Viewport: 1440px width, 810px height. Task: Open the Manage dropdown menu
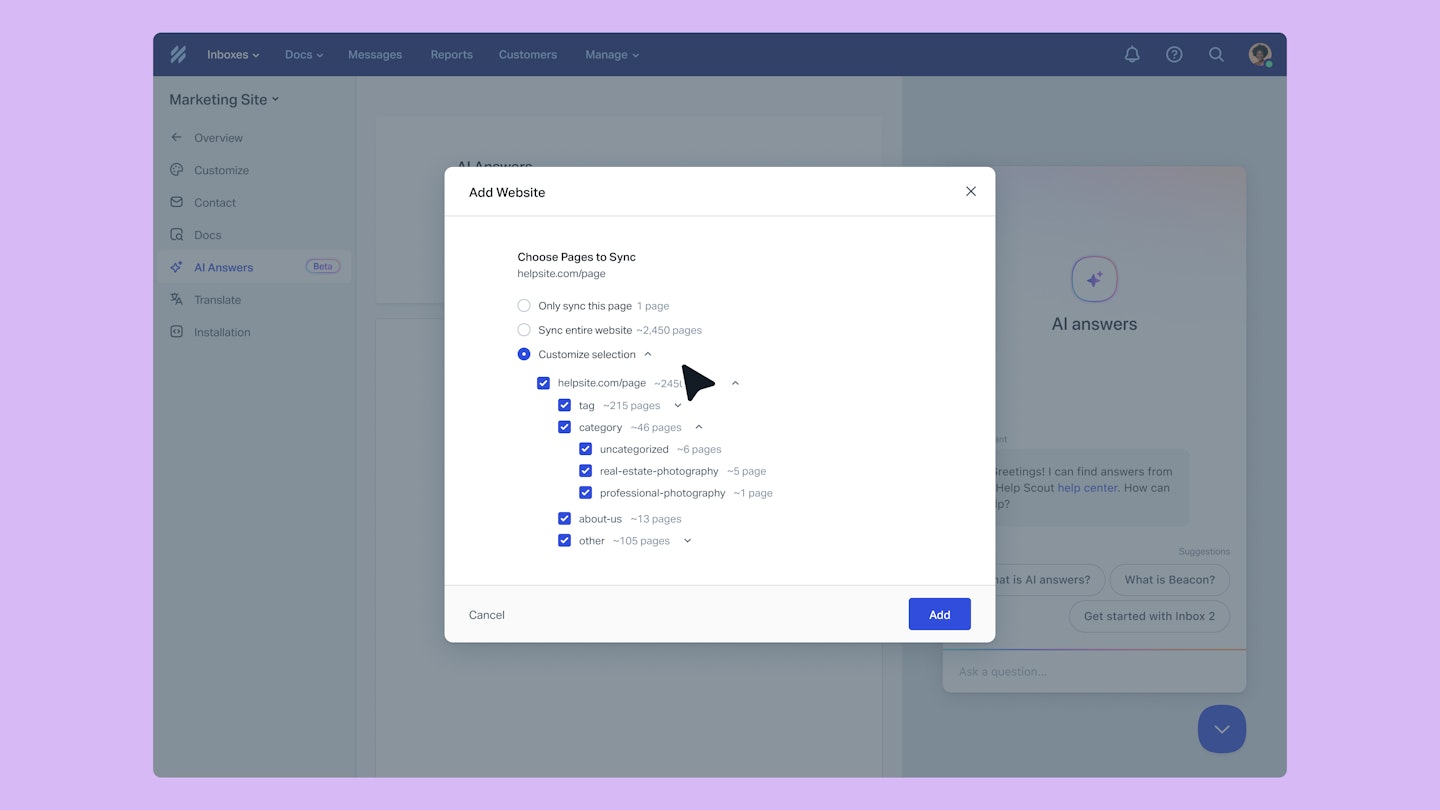click(612, 55)
